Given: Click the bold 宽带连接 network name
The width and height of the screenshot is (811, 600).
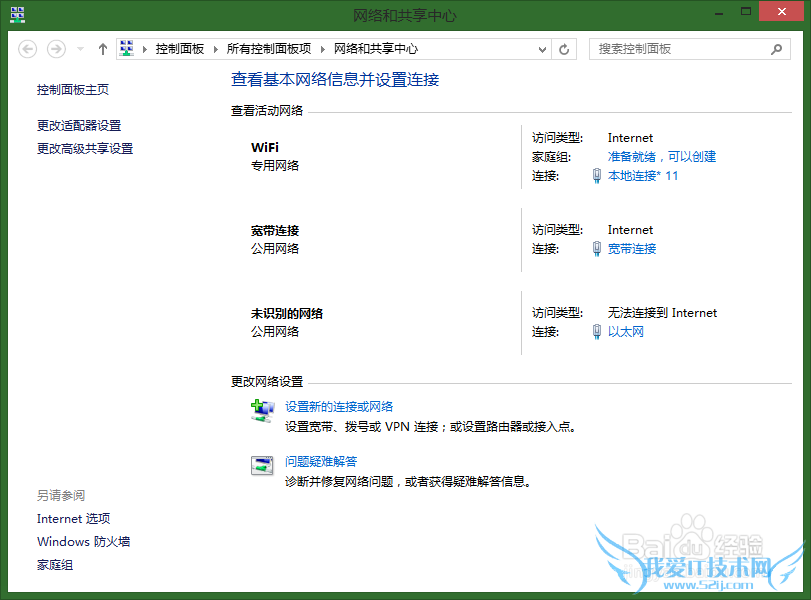Looking at the screenshot, I should point(275,231).
